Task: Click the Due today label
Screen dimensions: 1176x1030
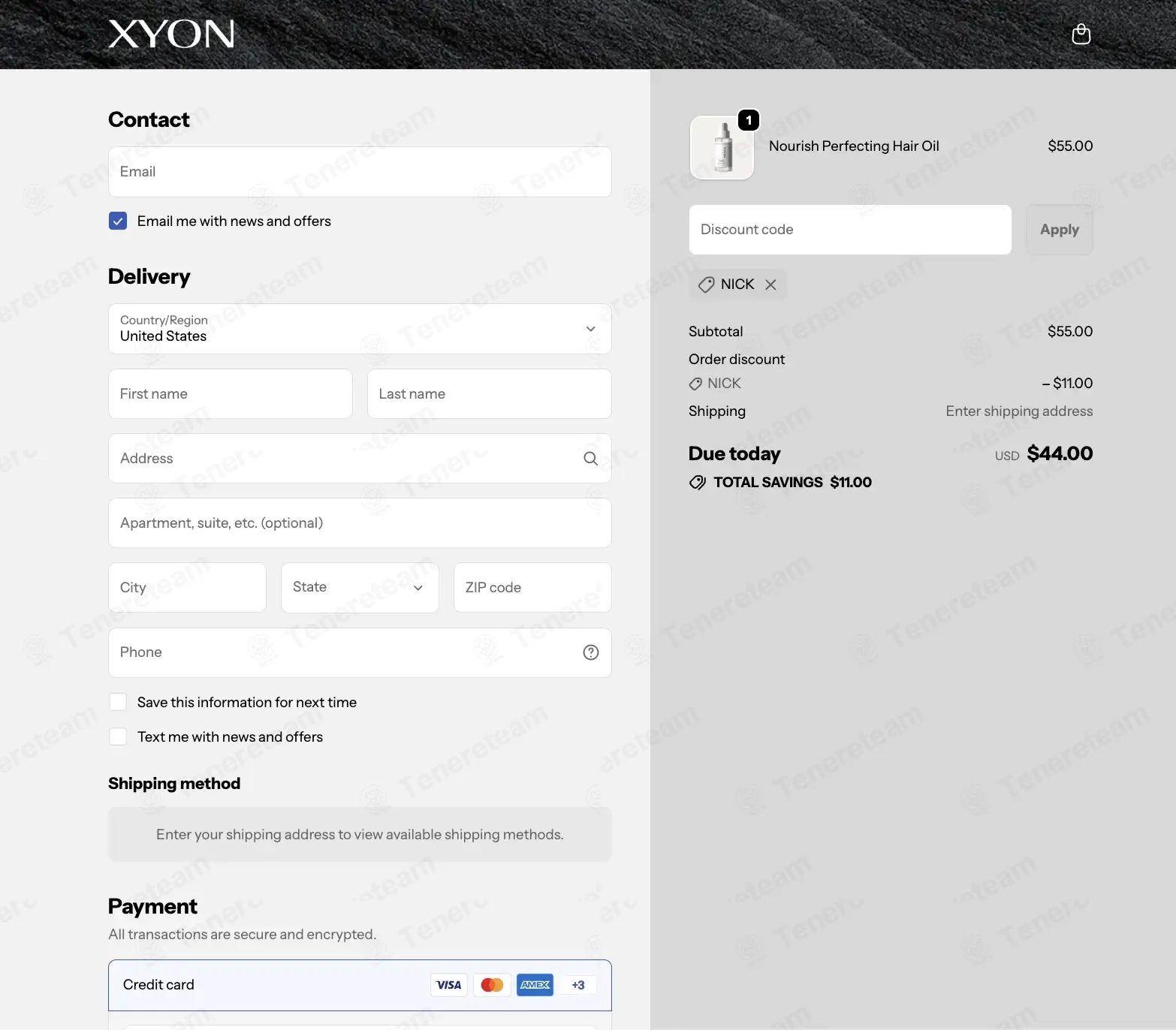Action: tap(734, 454)
